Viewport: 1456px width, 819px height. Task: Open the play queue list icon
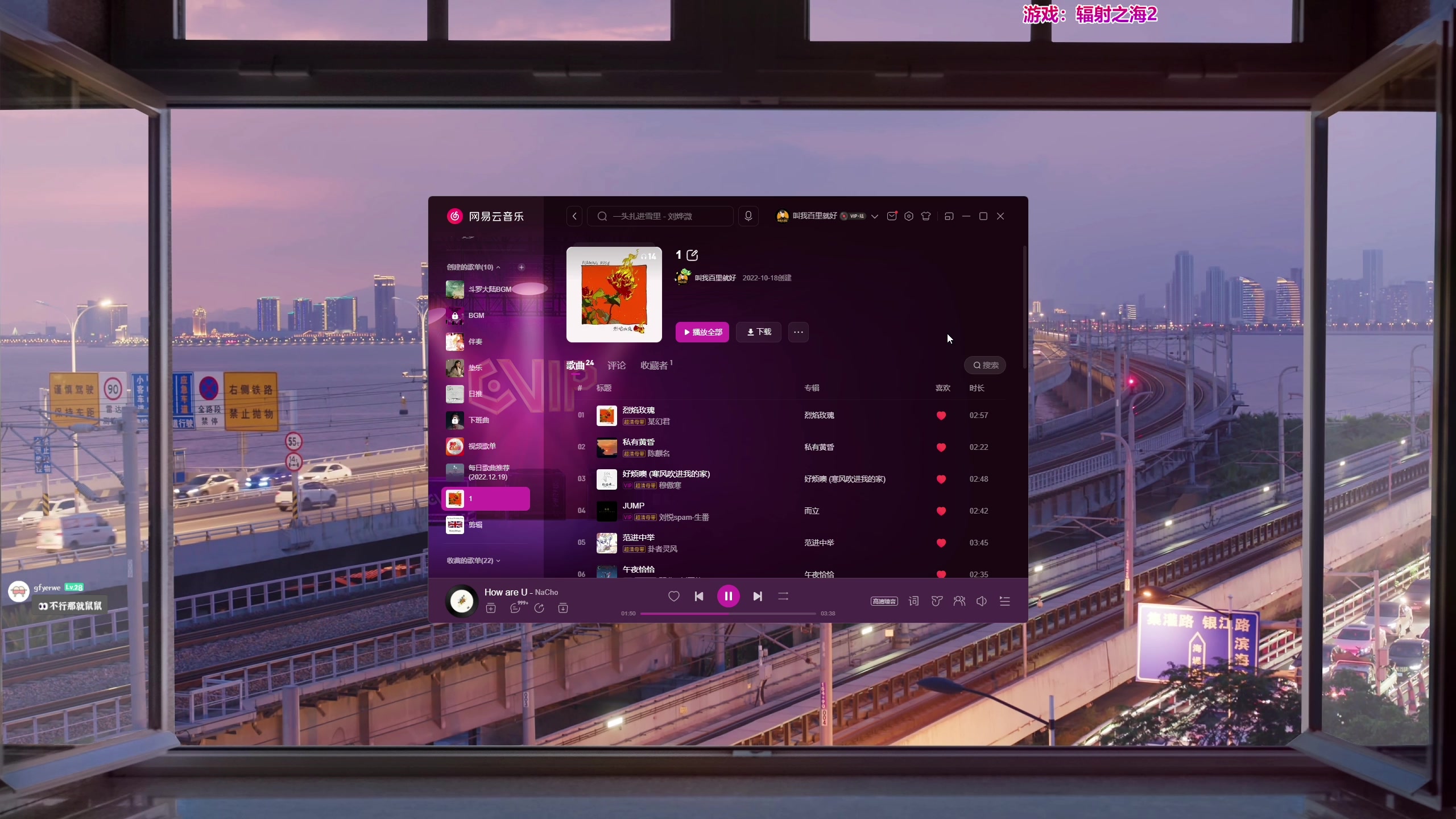click(1005, 601)
